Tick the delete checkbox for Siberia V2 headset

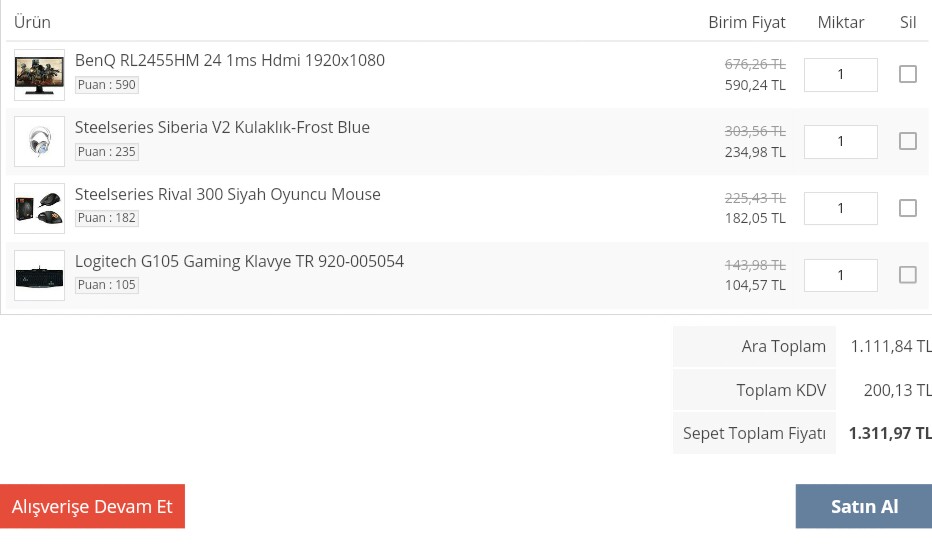click(908, 141)
